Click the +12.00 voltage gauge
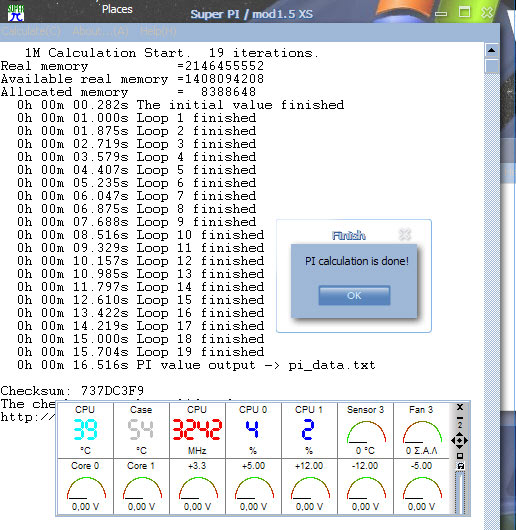The image size is (516, 530). (309, 486)
